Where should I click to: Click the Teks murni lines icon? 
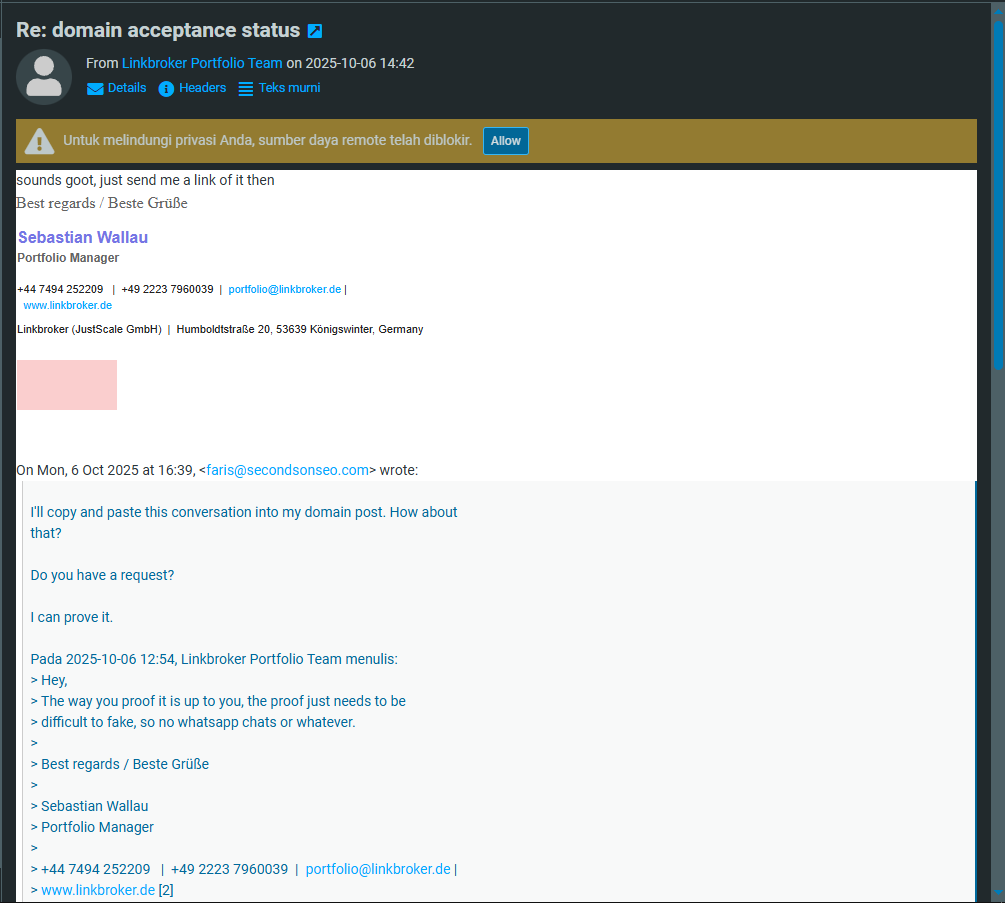coord(246,88)
